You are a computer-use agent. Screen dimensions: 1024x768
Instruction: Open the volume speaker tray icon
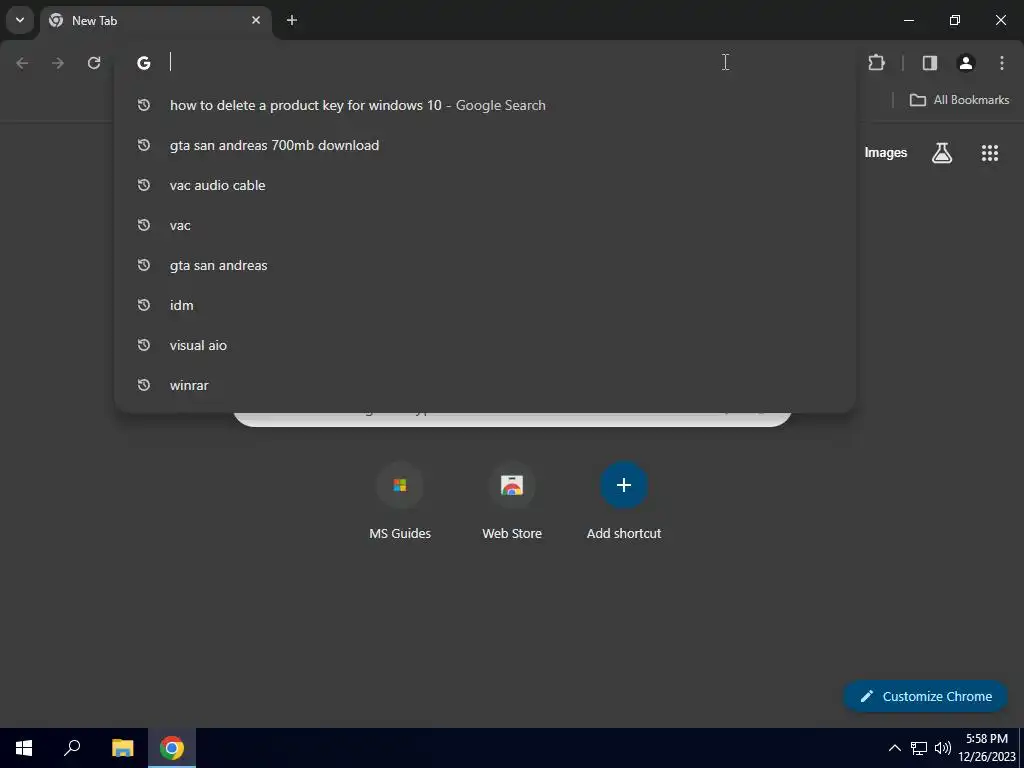[942, 748]
